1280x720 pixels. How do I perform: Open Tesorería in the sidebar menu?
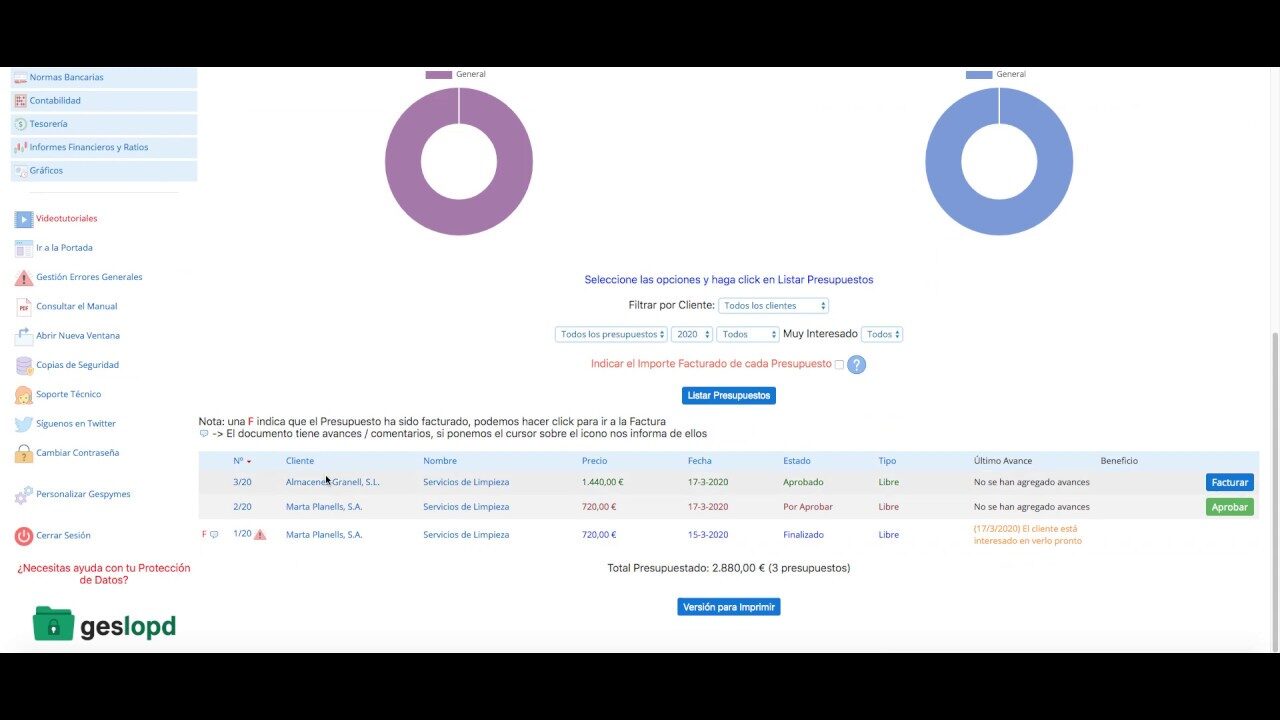point(48,124)
